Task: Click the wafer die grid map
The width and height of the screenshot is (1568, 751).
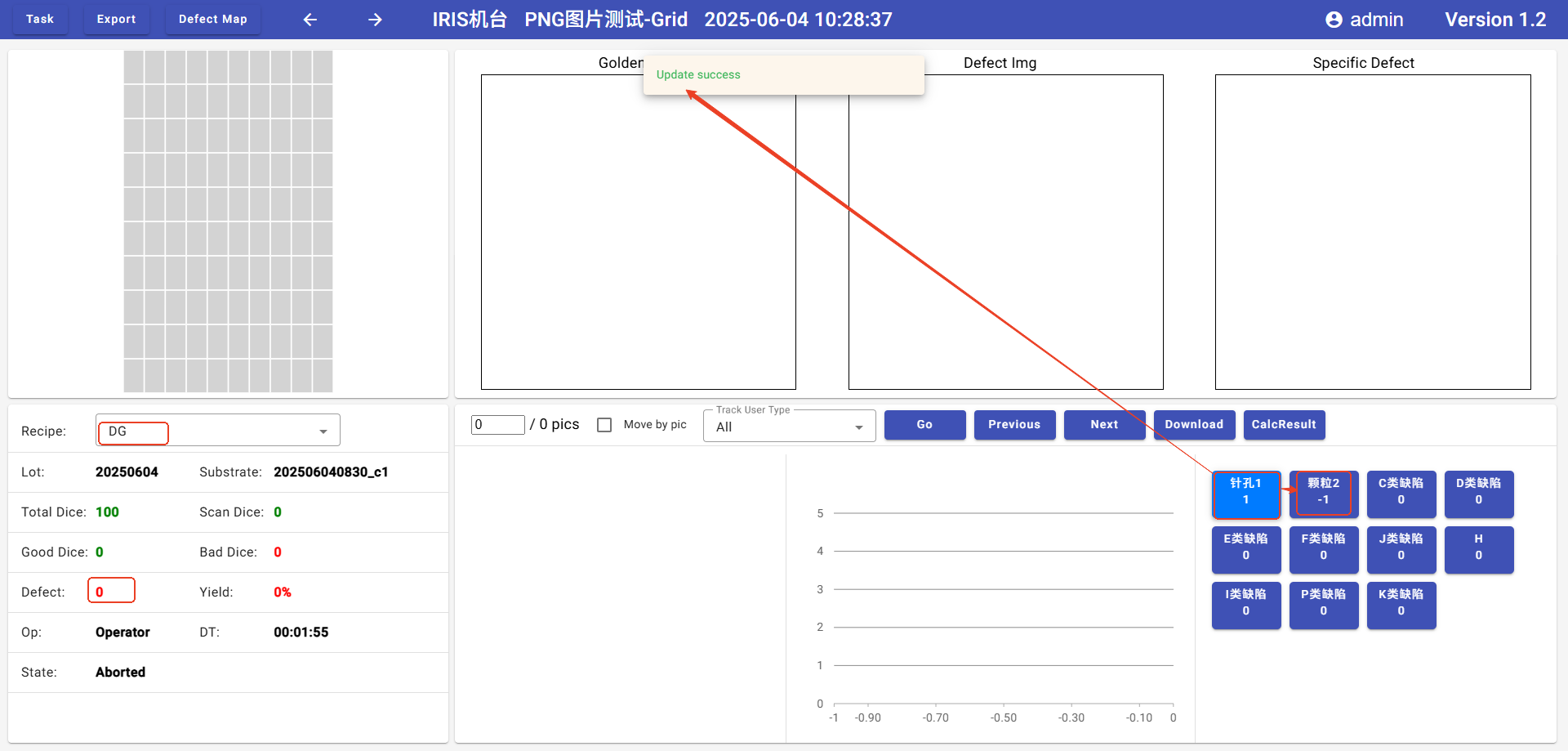Action: (x=228, y=221)
